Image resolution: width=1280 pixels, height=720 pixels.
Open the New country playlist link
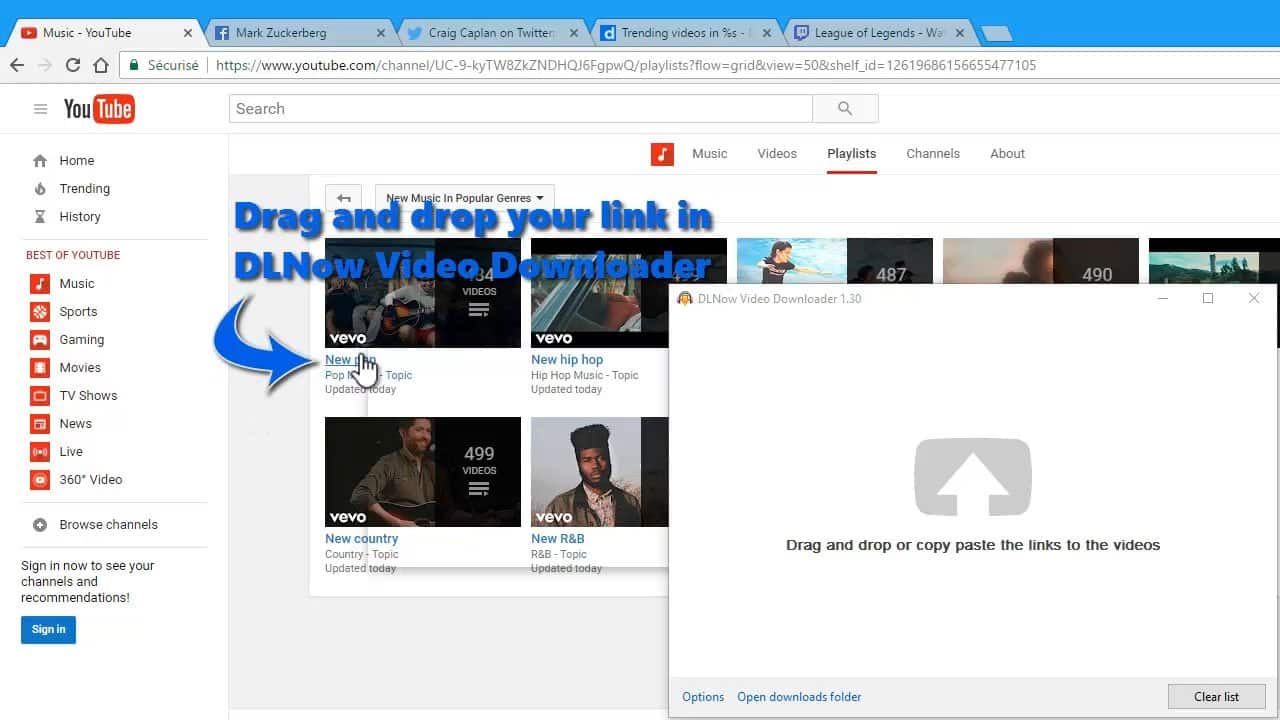(x=361, y=538)
